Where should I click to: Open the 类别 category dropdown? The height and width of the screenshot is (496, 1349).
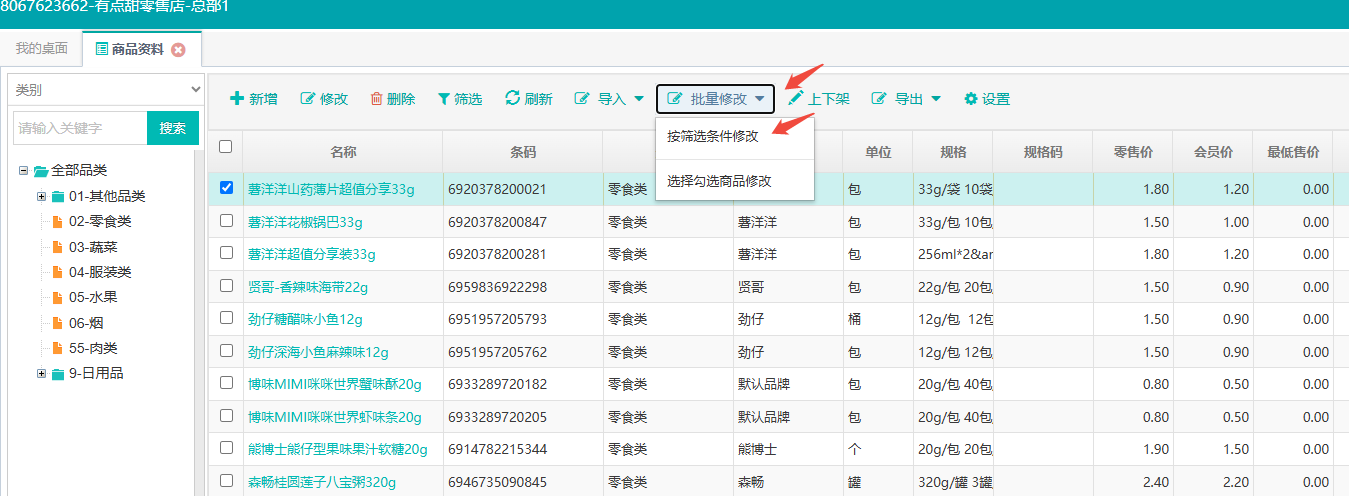[105, 90]
